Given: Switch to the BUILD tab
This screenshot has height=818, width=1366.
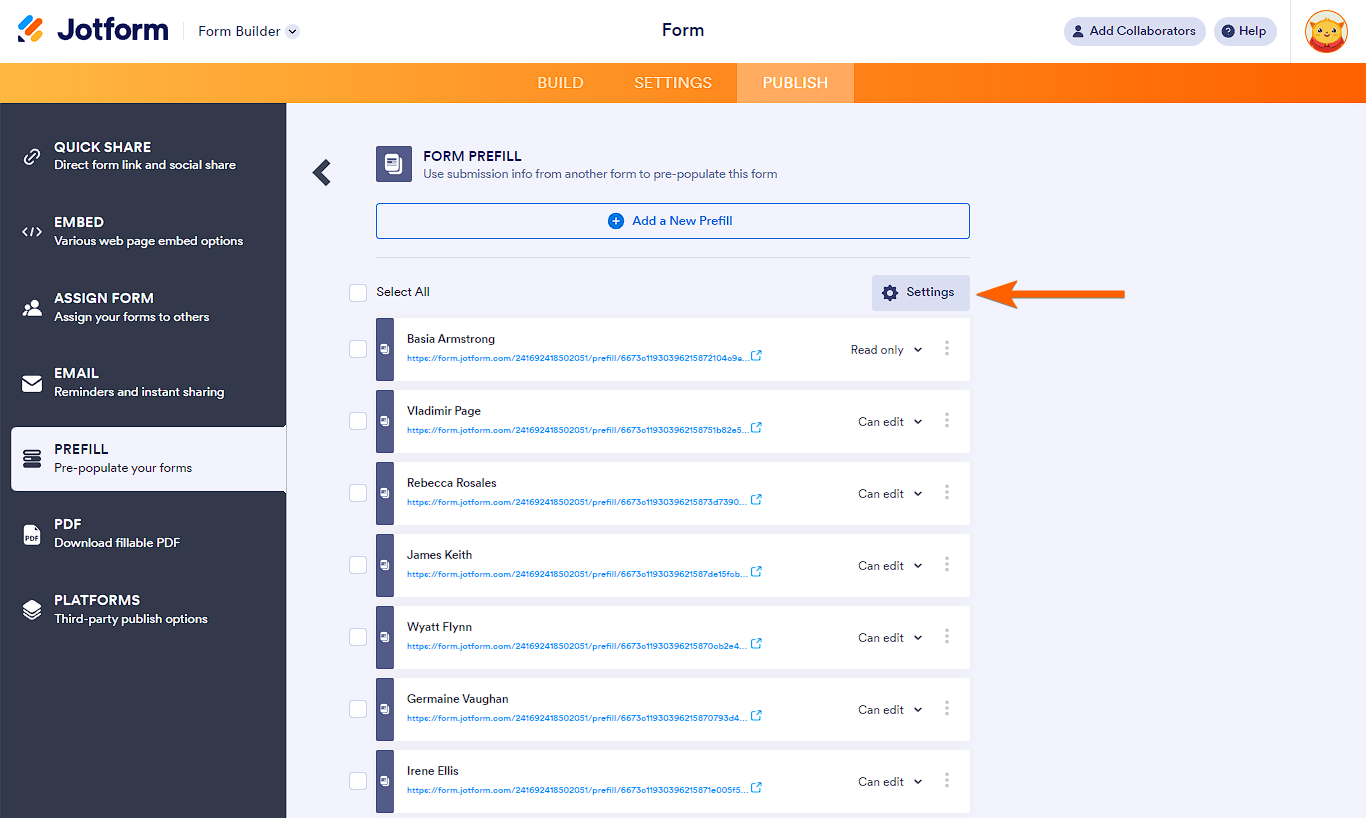Looking at the screenshot, I should point(560,83).
